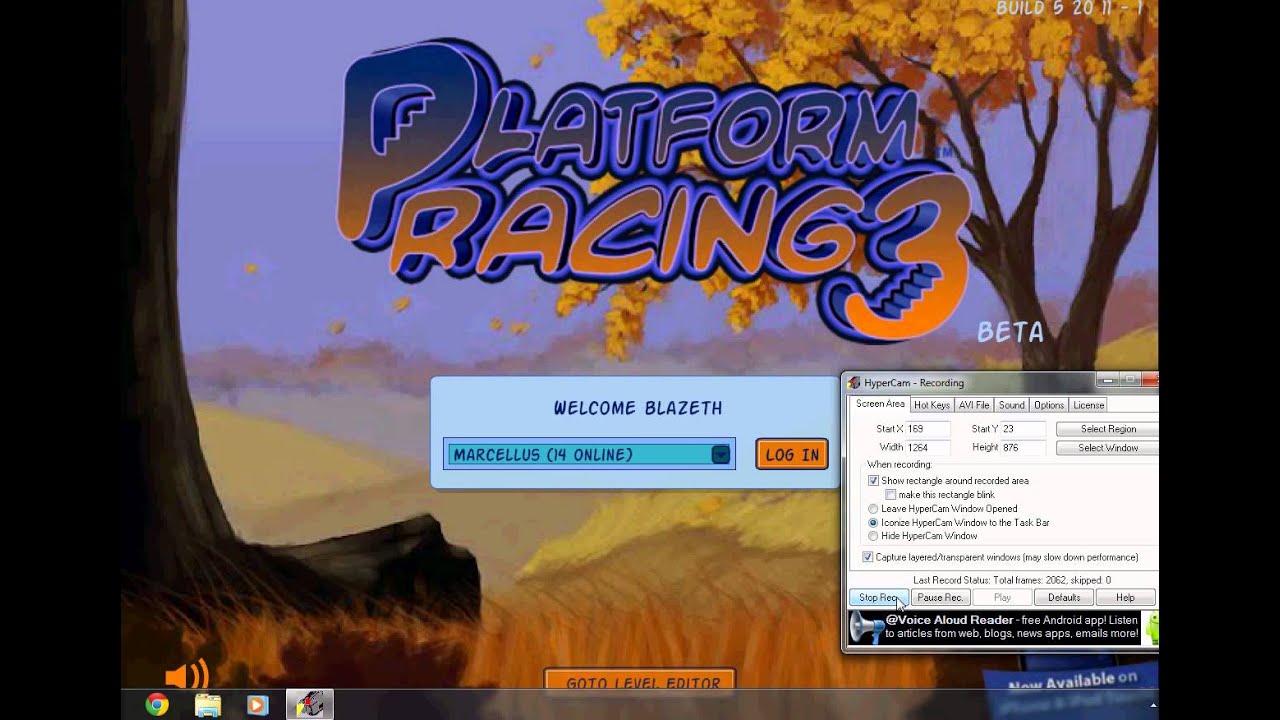The height and width of the screenshot is (720, 1280).
Task: Click the Defaults button
Action: coord(1063,598)
